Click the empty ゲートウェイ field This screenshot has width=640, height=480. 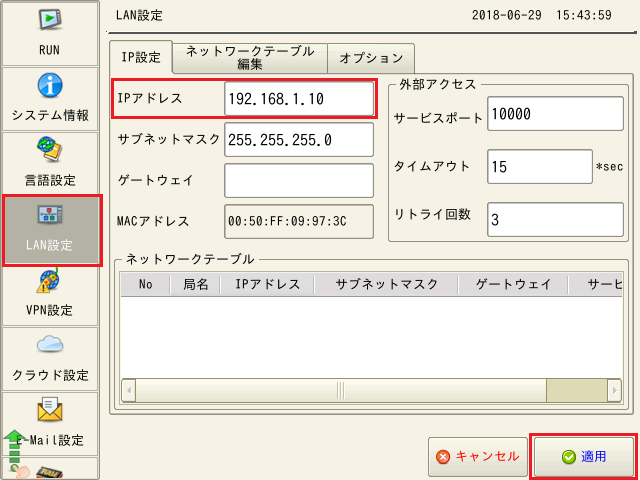pos(299,180)
